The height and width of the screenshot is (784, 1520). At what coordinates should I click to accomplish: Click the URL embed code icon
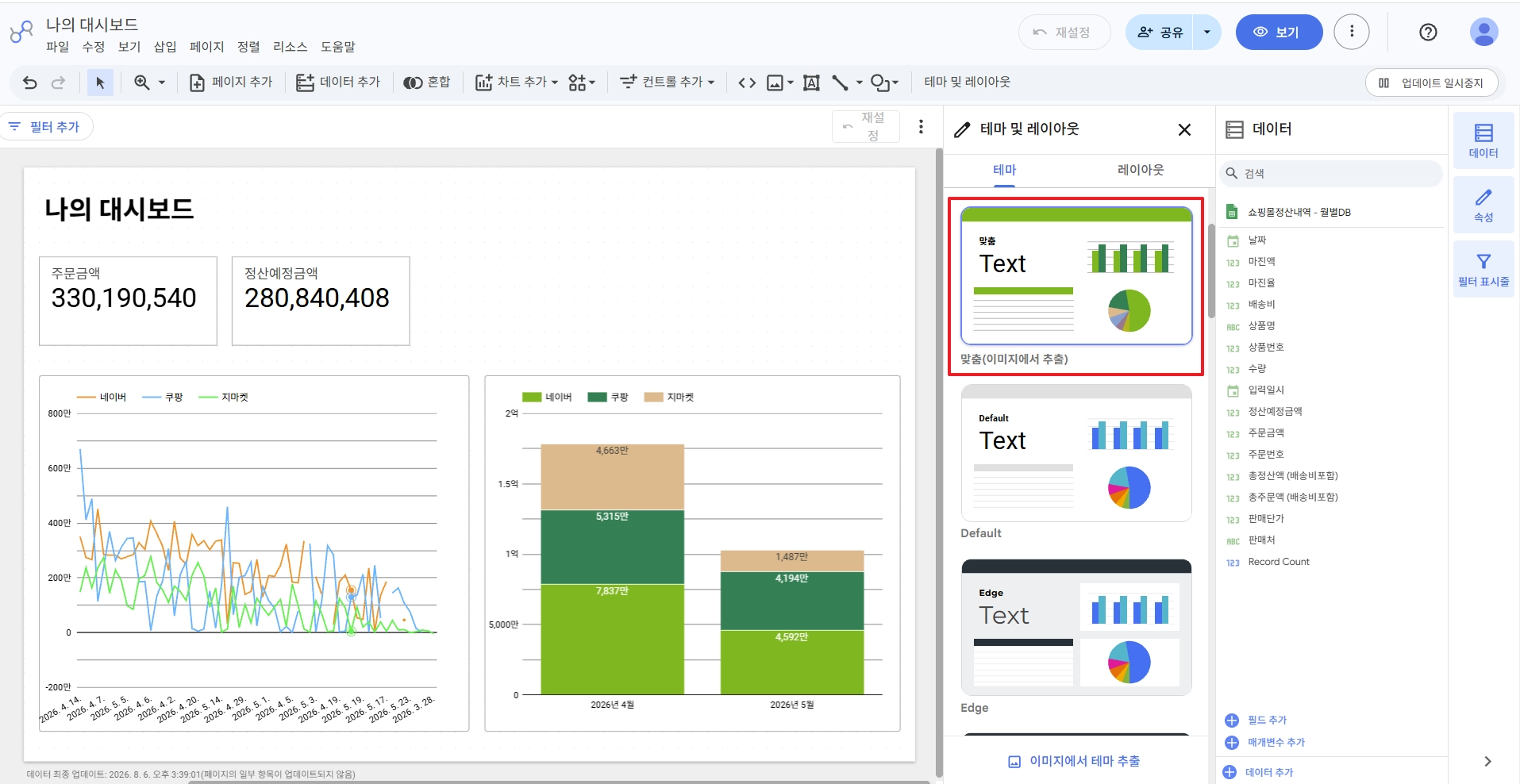(x=747, y=83)
